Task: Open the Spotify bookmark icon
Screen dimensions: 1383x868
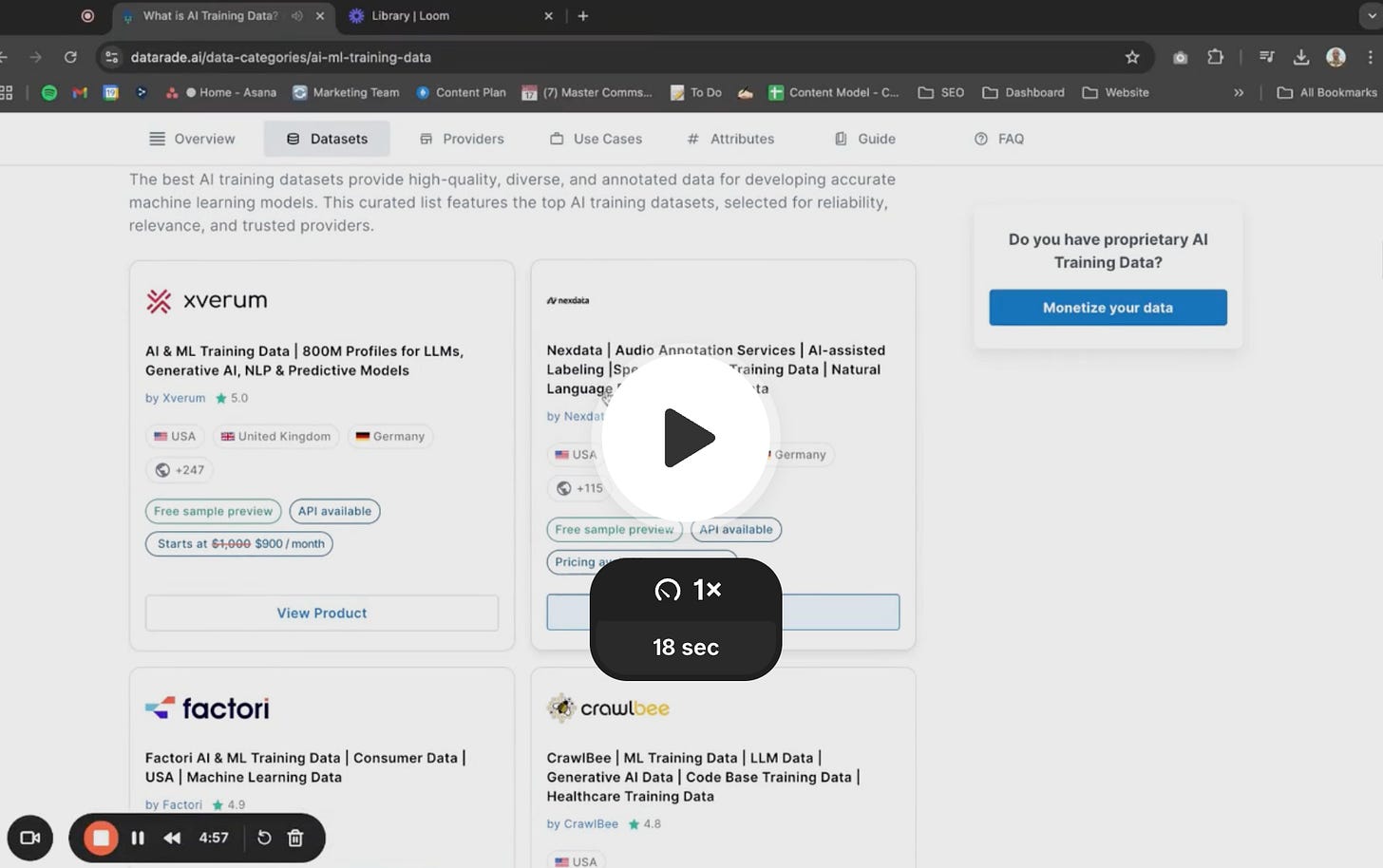Action: click(x=49, y=92)
